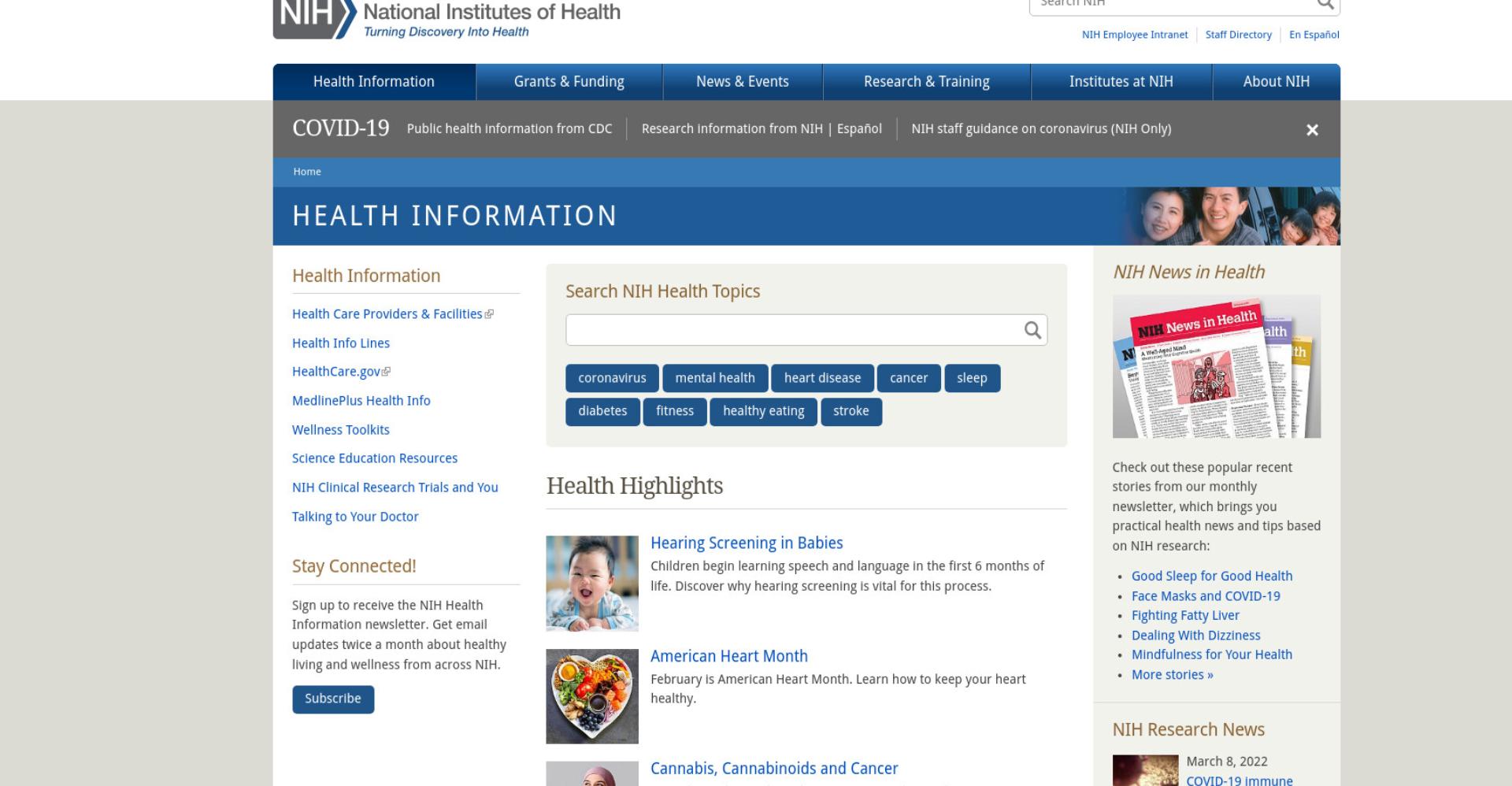Open Cannabis, Cannabinoids and Cancer article
The image size is (1512, 786).
774,769
